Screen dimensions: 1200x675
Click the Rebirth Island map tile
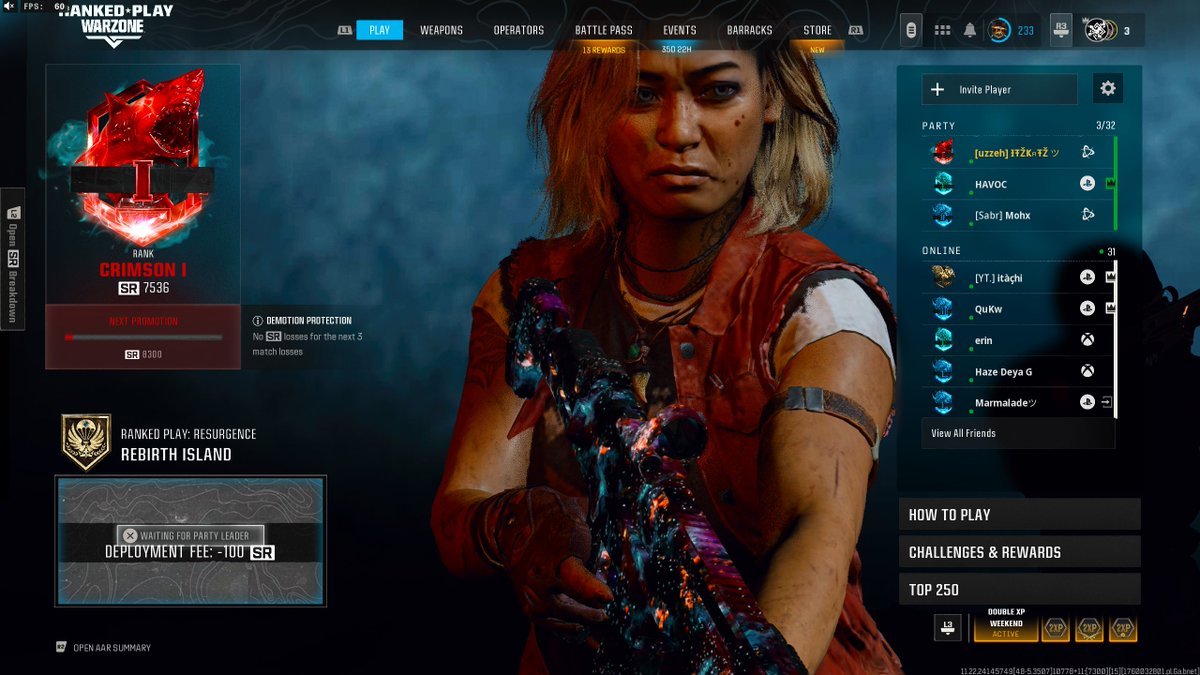pyautogui.click(x=190, y=541)
